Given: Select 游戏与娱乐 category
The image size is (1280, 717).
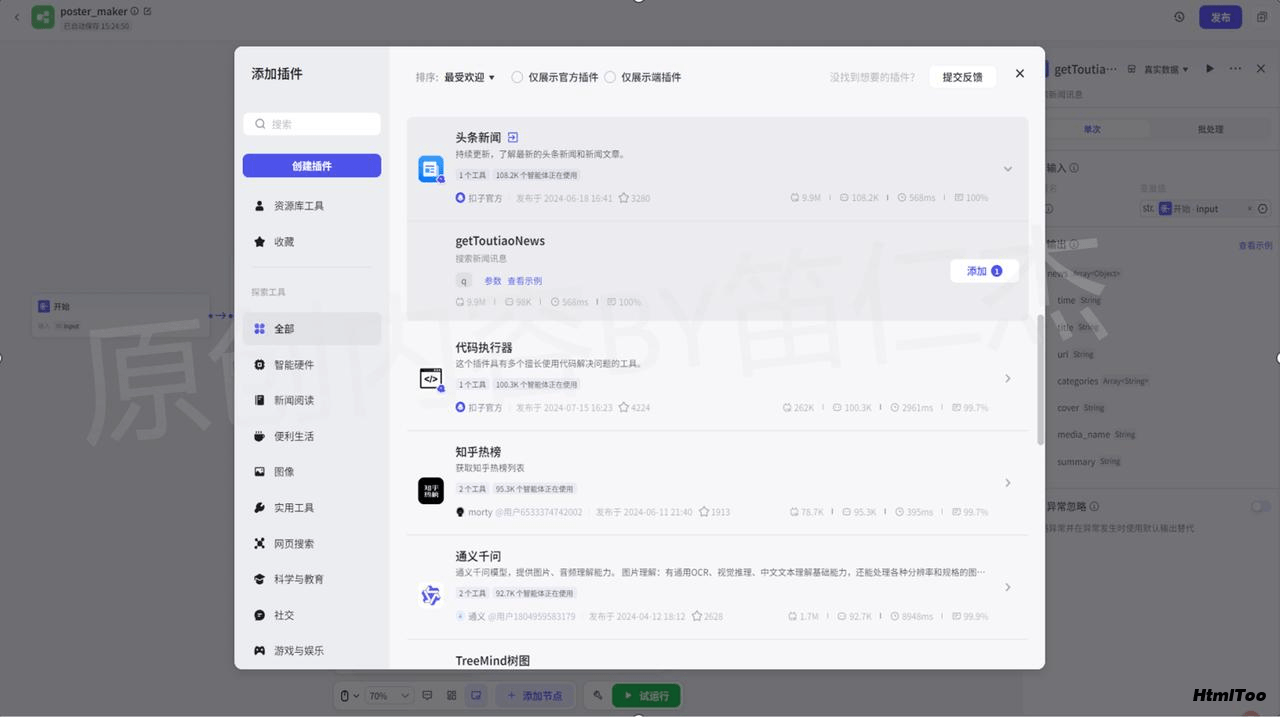Looking at the screenshot, I should 312,650.
